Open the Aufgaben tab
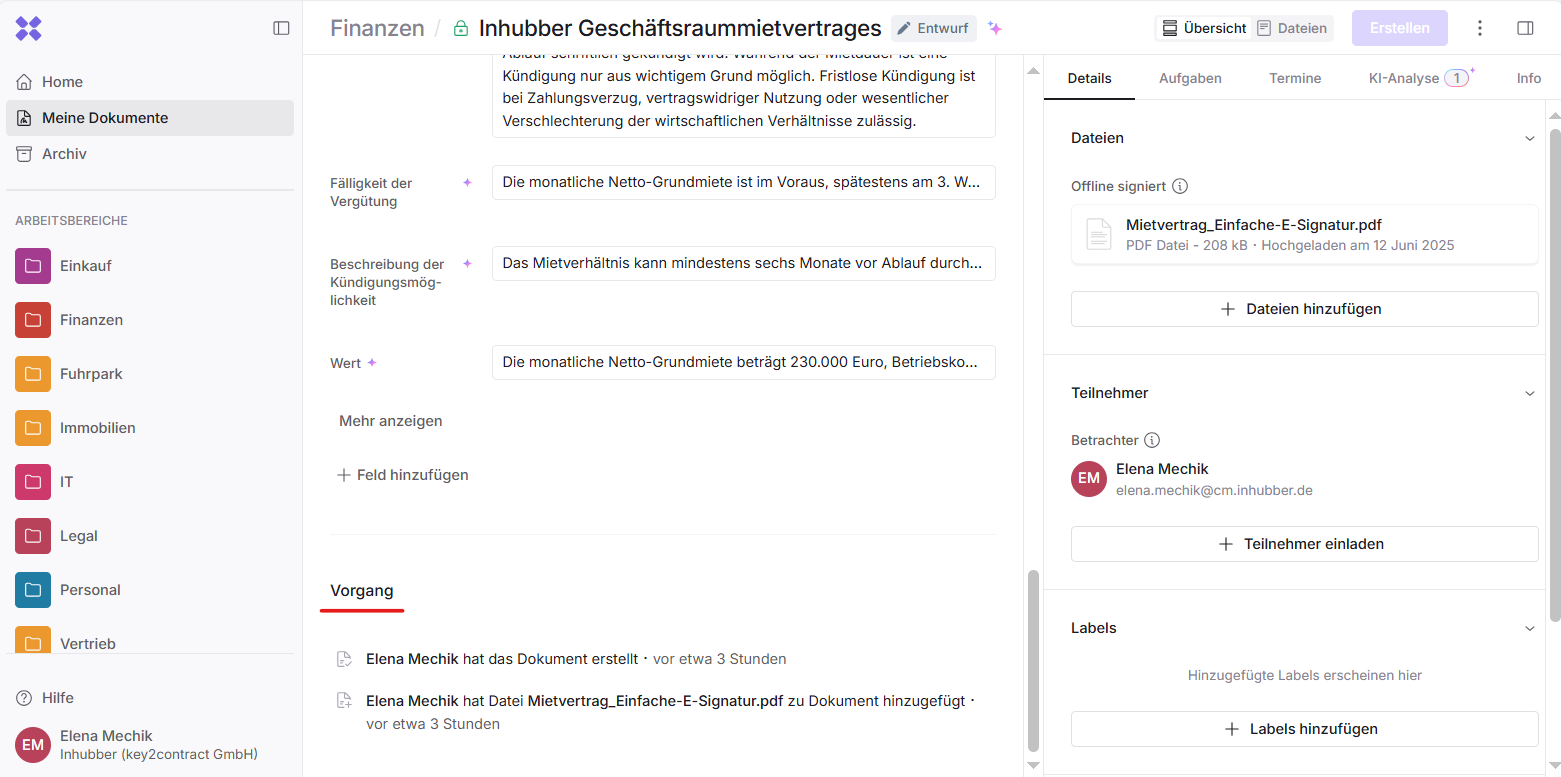Viewport: 1561px width, 777px height. click(x=1190, y=78)
